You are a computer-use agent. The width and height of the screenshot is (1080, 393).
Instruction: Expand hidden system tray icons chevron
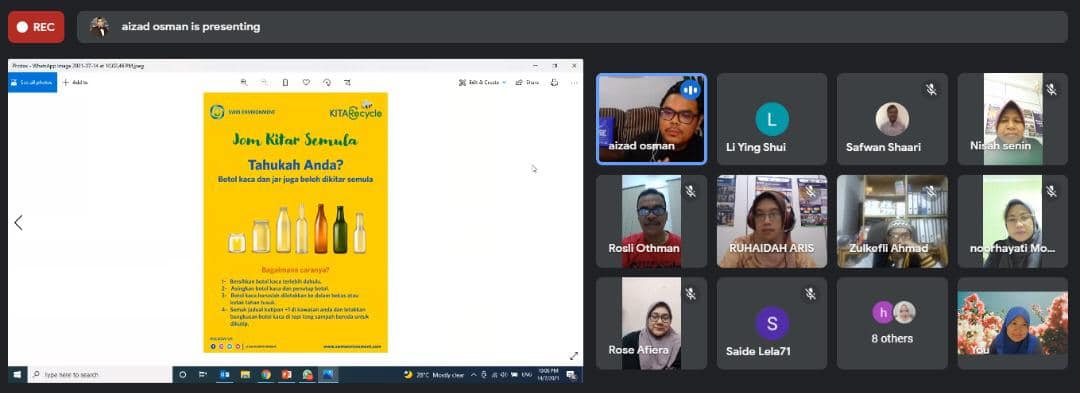(x=473, y=374)
